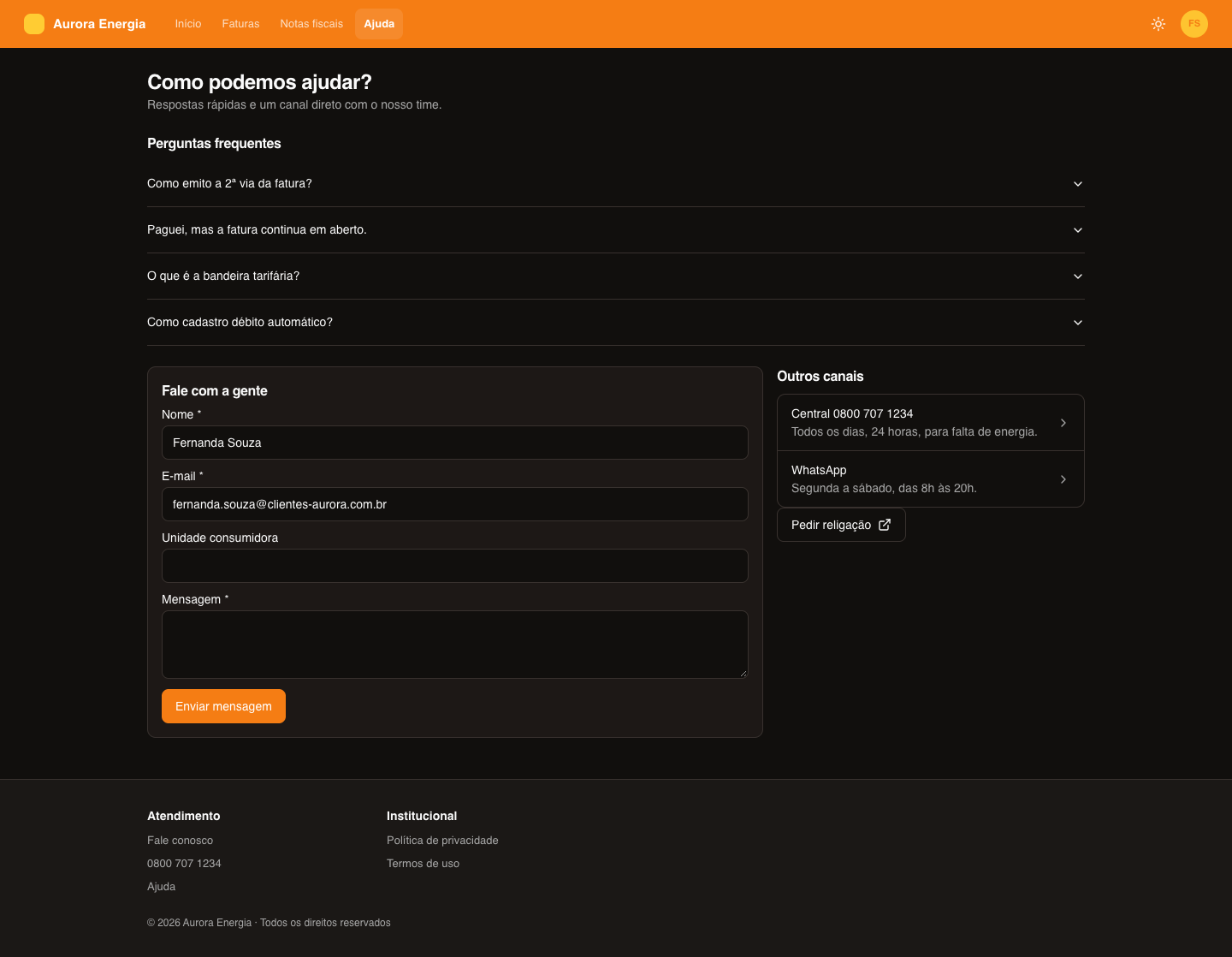Click the Pedir religação button
This screenshot has width=1232, height=957.
click(841, 525)
